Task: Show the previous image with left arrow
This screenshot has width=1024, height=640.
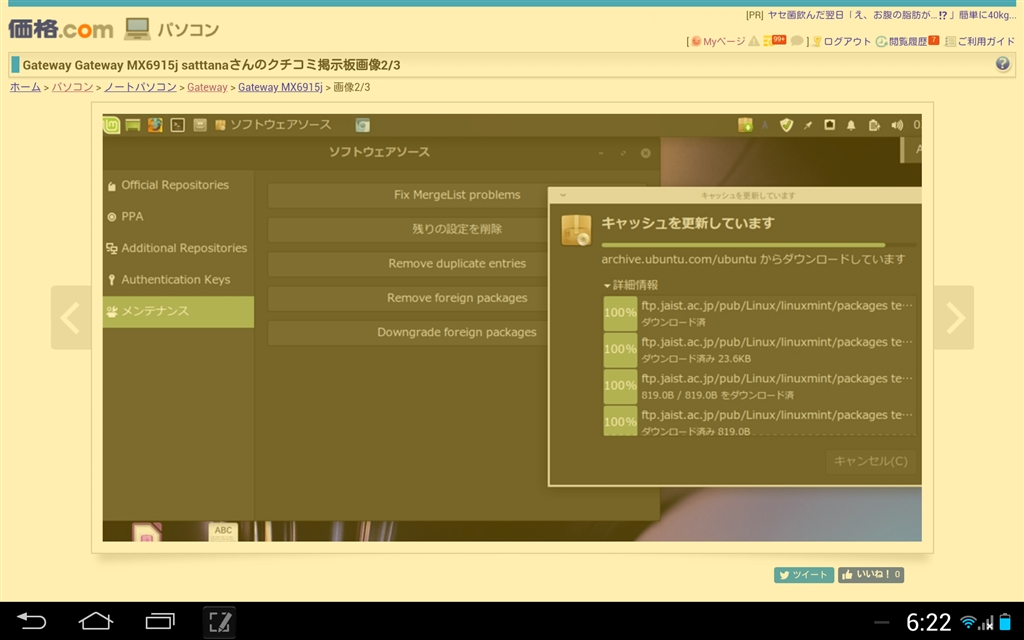Action: click(71, 317)
